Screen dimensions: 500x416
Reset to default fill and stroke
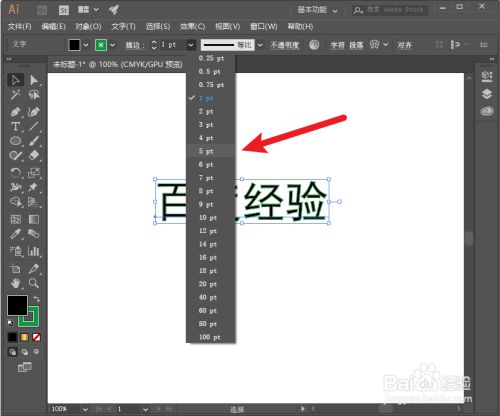coord(10,323)
